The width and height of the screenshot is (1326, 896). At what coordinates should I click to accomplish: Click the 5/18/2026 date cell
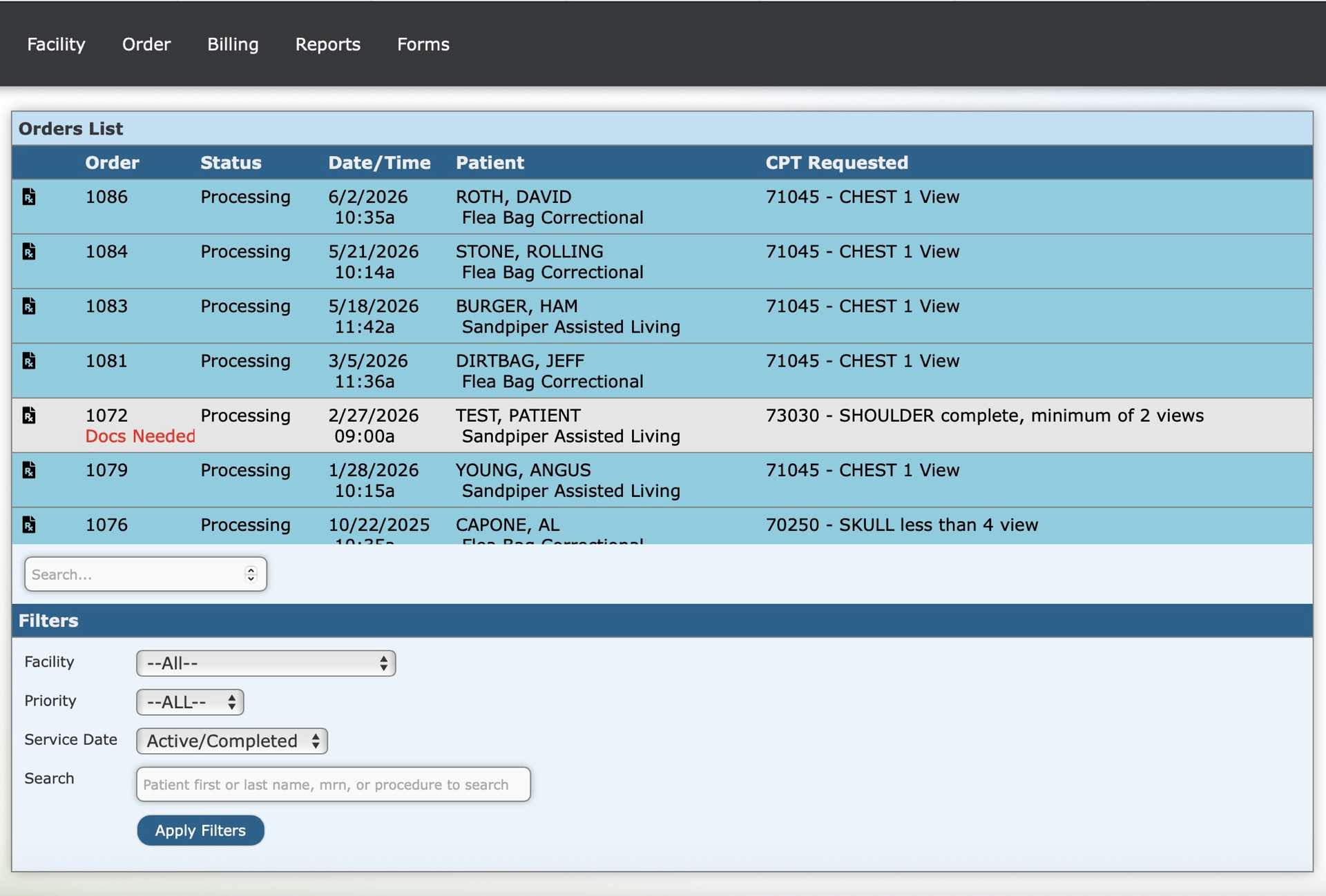[374, 306]
